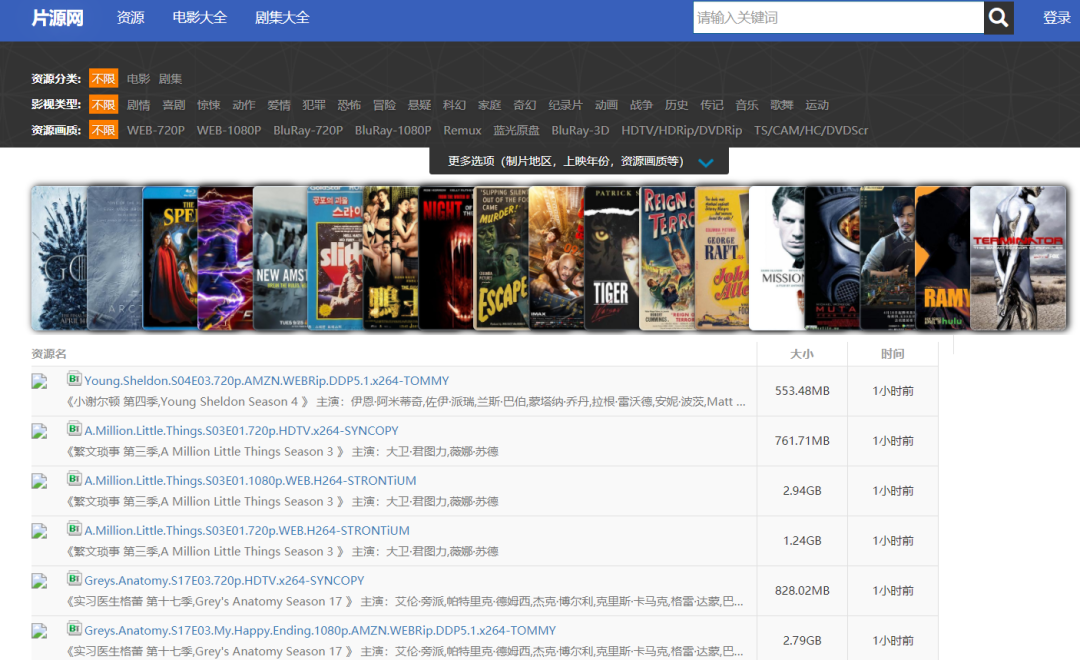Click broken image icon in Young Sheldon row
1080x660 pixels.
coord(39,382)
